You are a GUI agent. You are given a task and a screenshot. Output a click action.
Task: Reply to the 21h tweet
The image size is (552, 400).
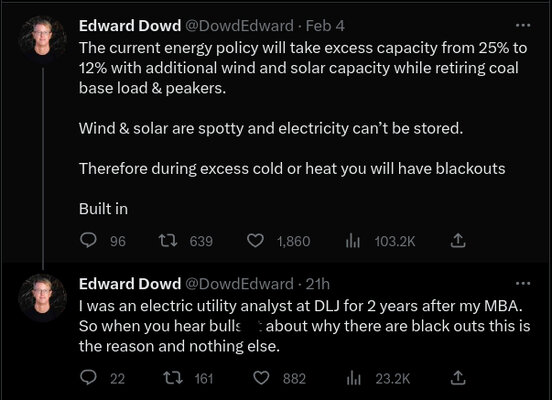(x=88, y=378)
